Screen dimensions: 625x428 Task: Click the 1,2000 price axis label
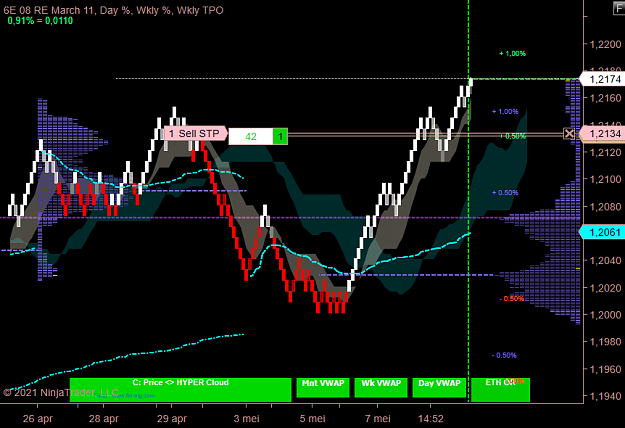coord(605,315)
